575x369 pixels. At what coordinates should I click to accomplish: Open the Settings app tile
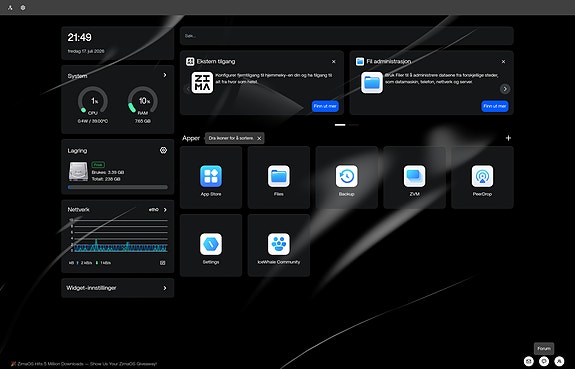(211, 244)
